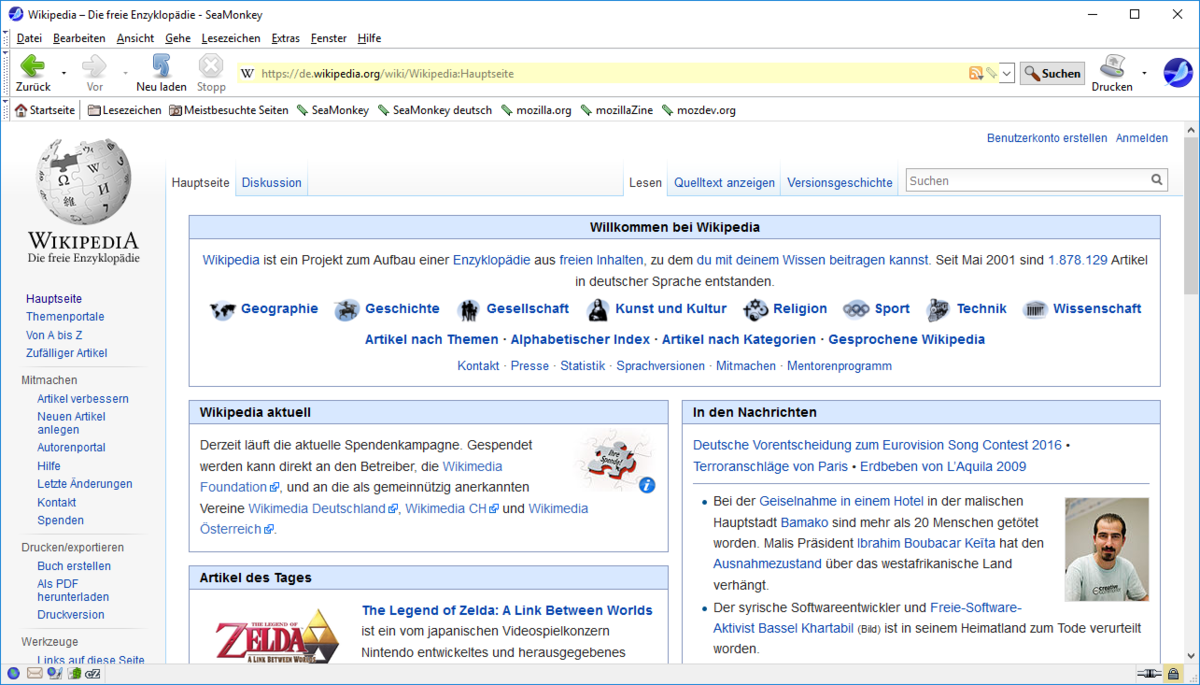The height and width of the screenshot is (685, 1200).
Task: Open the Drucken options dropdown arrow
Action: point(1144,73)
